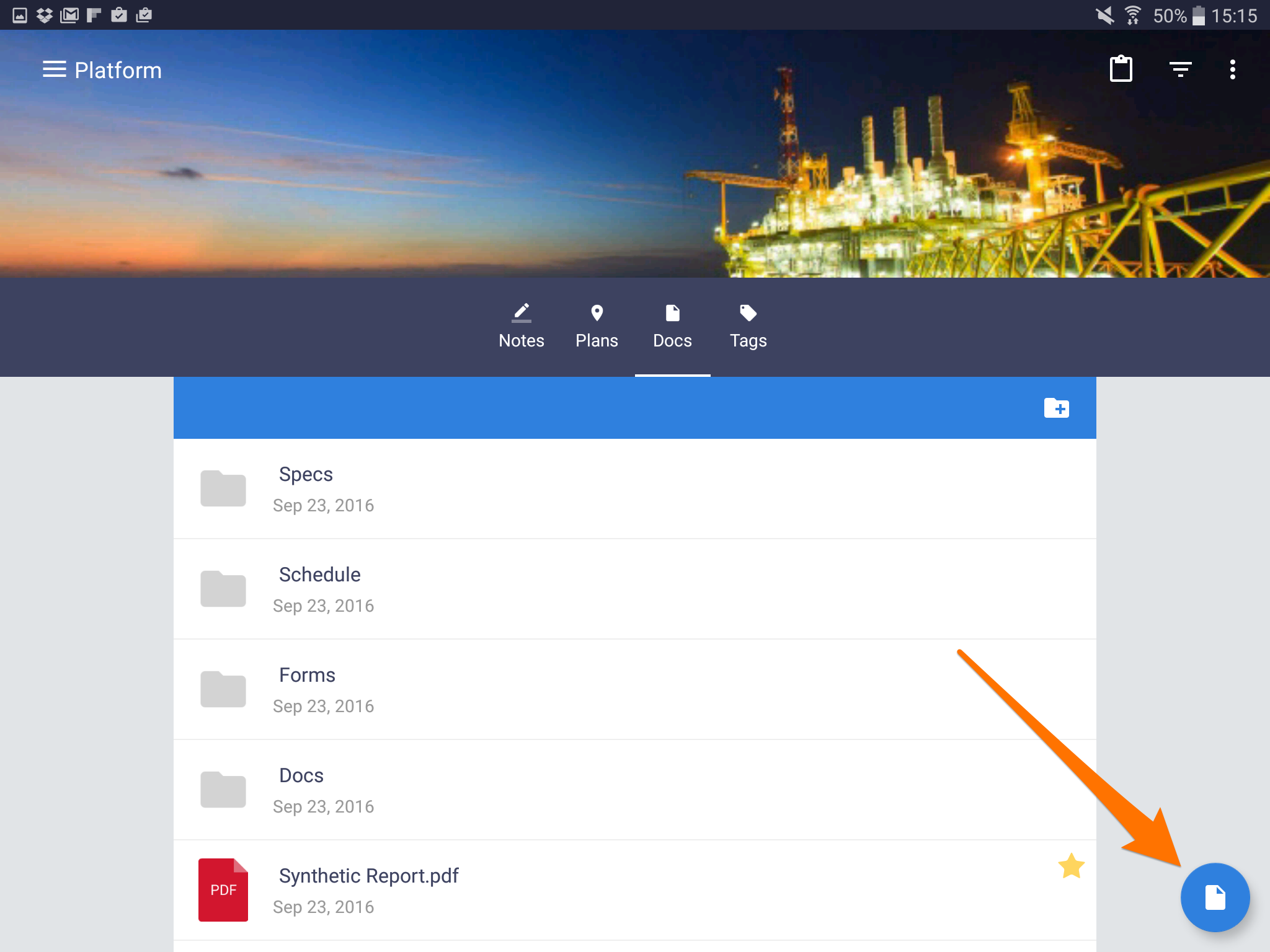Viewport: 1270px width, 952px height.
Task: Open the Schedule folder icon
Action: click(x=223, y=589)
